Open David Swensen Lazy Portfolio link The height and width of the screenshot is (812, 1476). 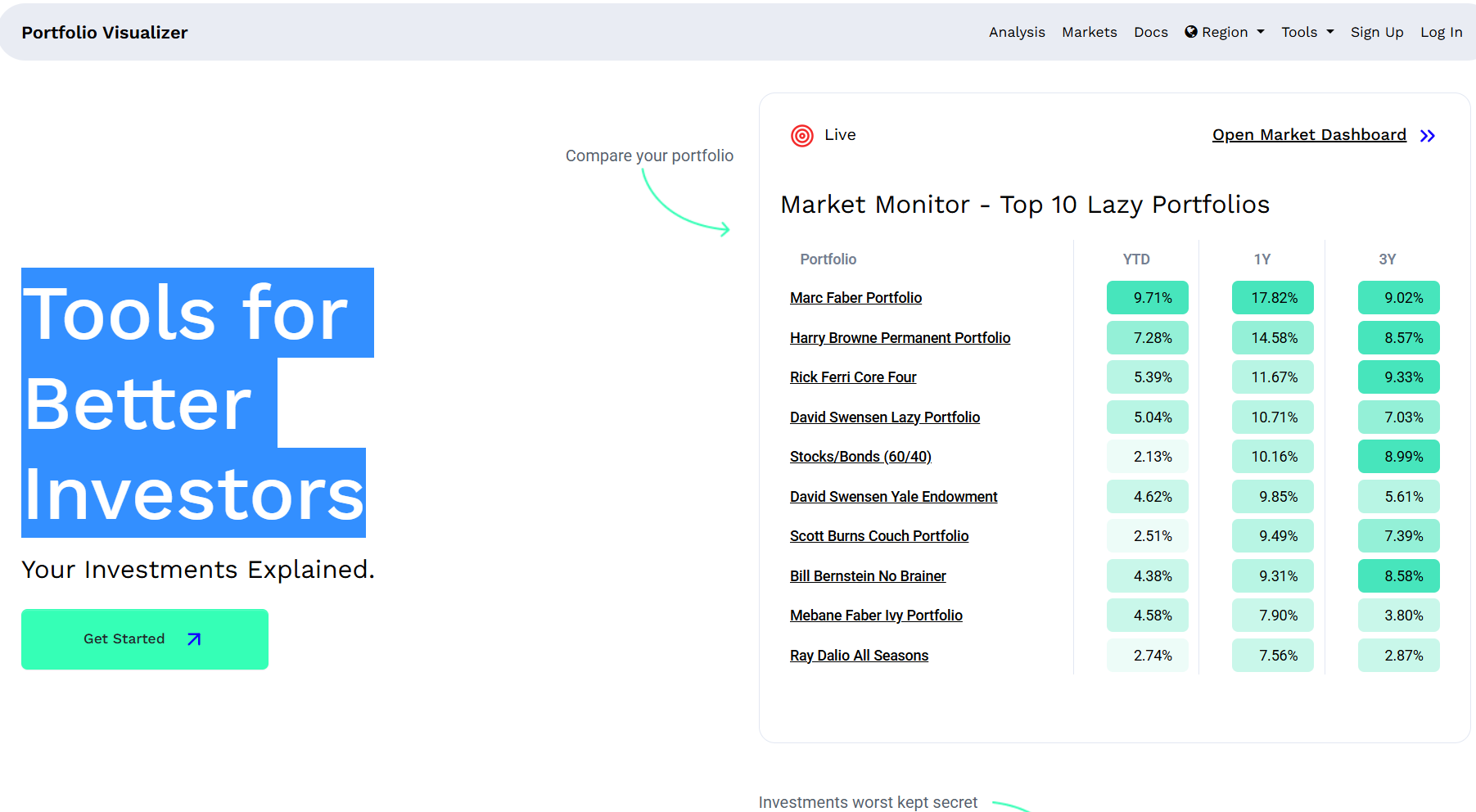(885, 417)
